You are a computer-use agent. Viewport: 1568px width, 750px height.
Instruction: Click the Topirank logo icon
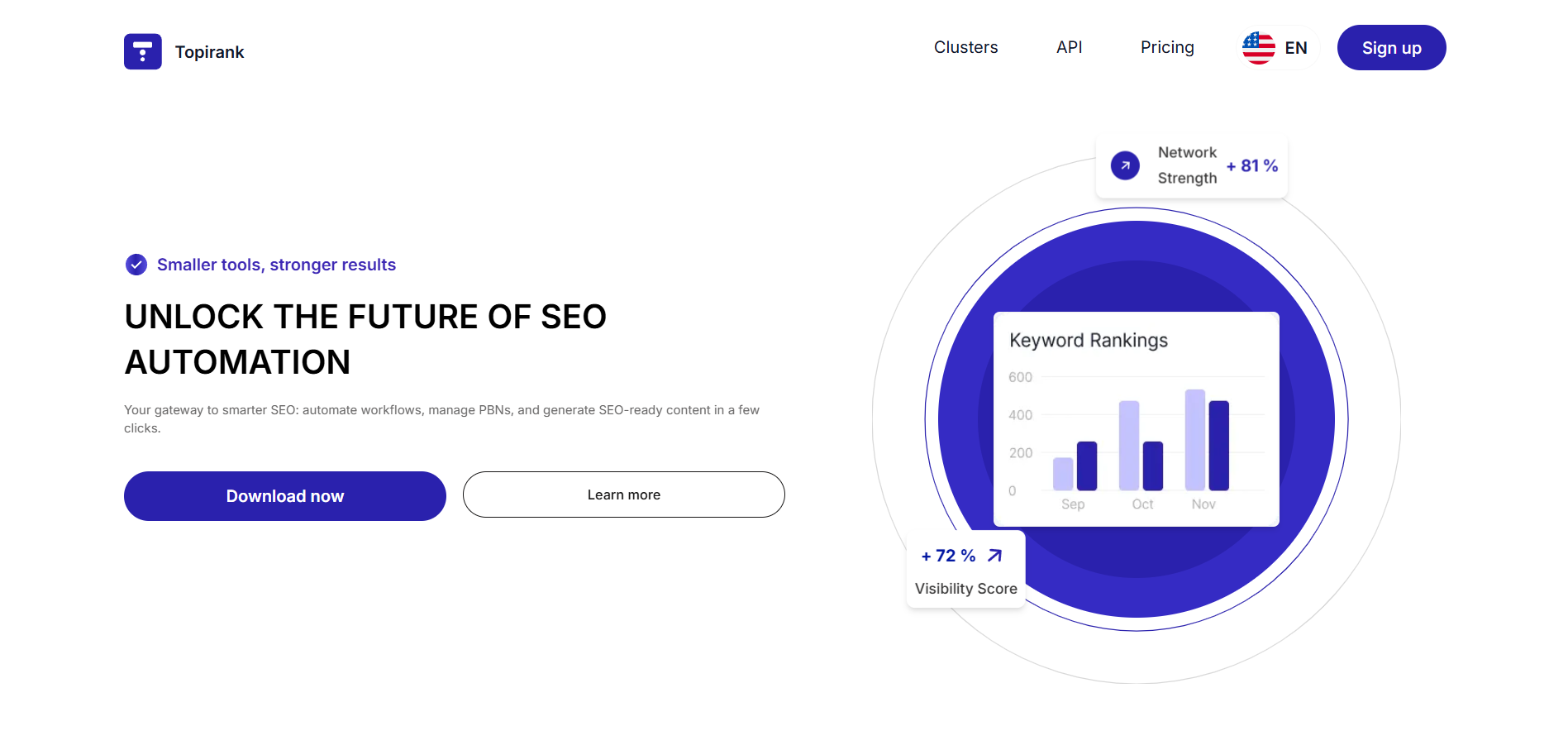143,51
